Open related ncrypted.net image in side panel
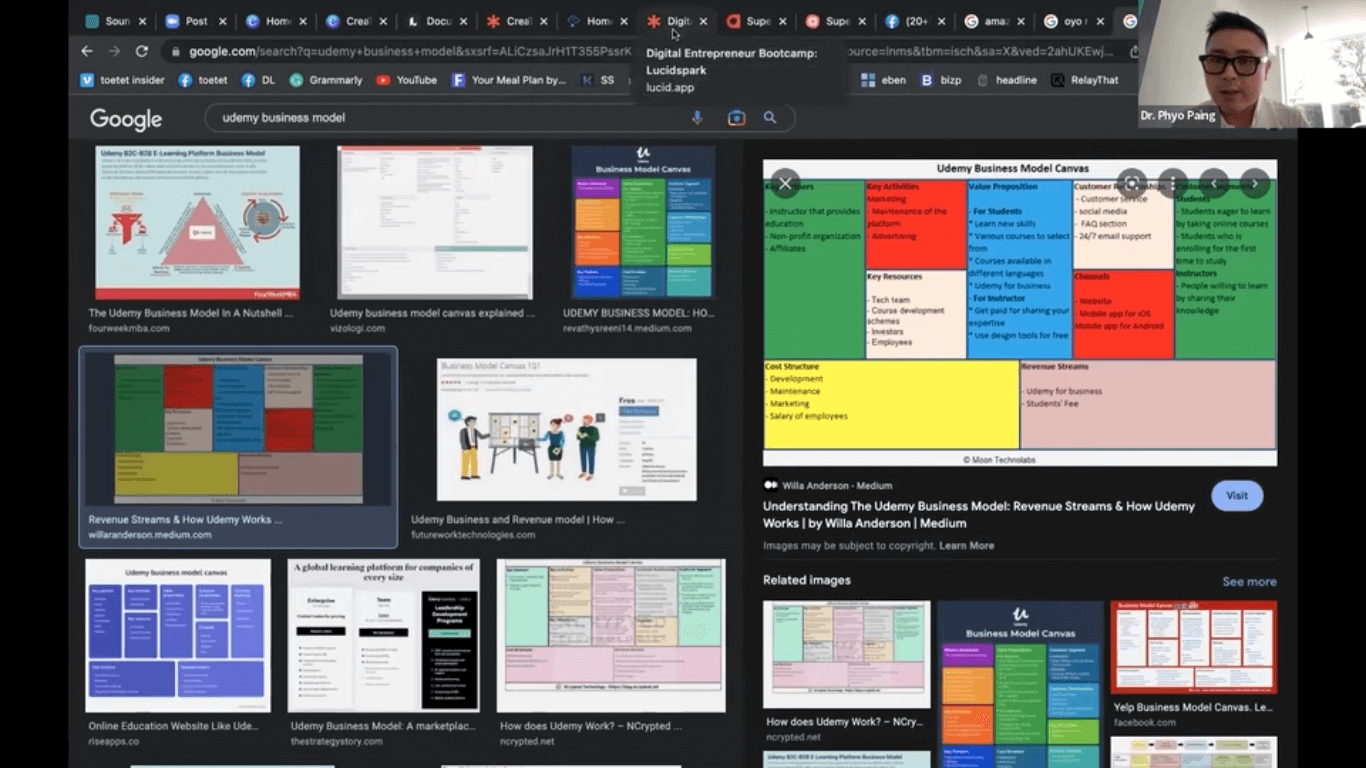Screen dimensions: 1366x768 coord(846,654)
